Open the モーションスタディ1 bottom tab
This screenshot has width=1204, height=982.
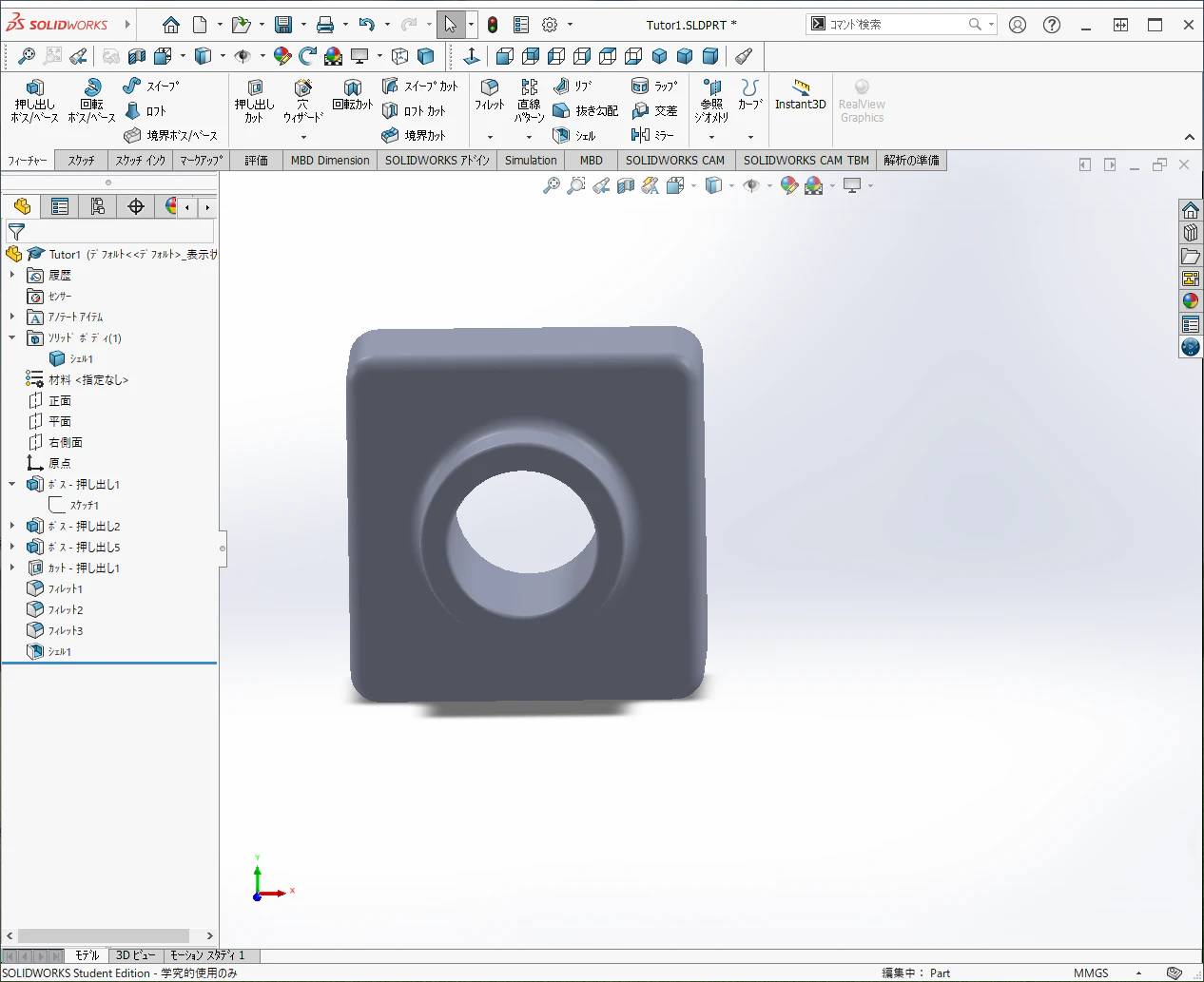click(207, 955)
